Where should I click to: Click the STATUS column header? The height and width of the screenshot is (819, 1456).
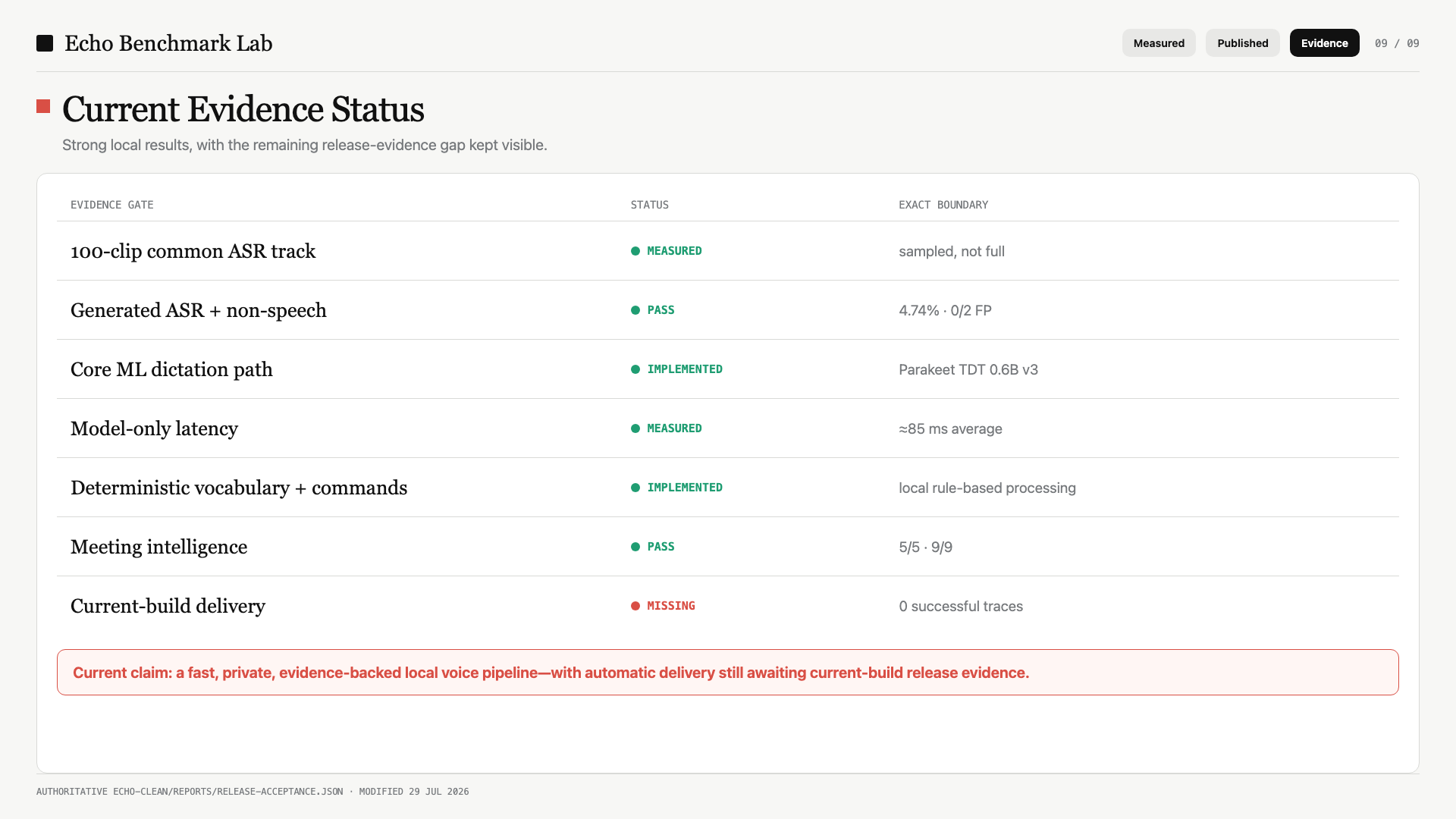click(x=650, y=205)
